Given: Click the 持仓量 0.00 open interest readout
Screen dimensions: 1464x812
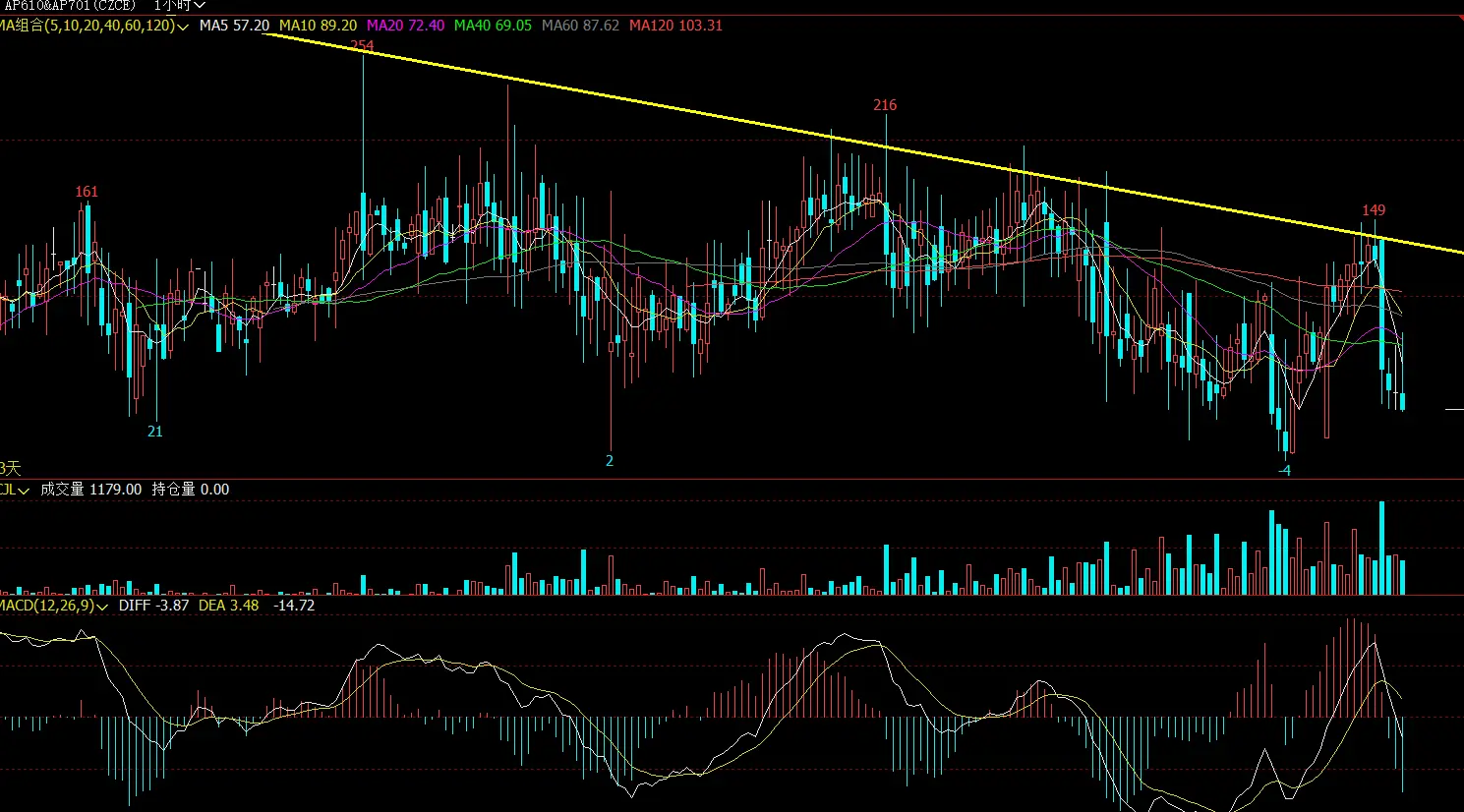Looking at the screenshot, I should point(190,490).
